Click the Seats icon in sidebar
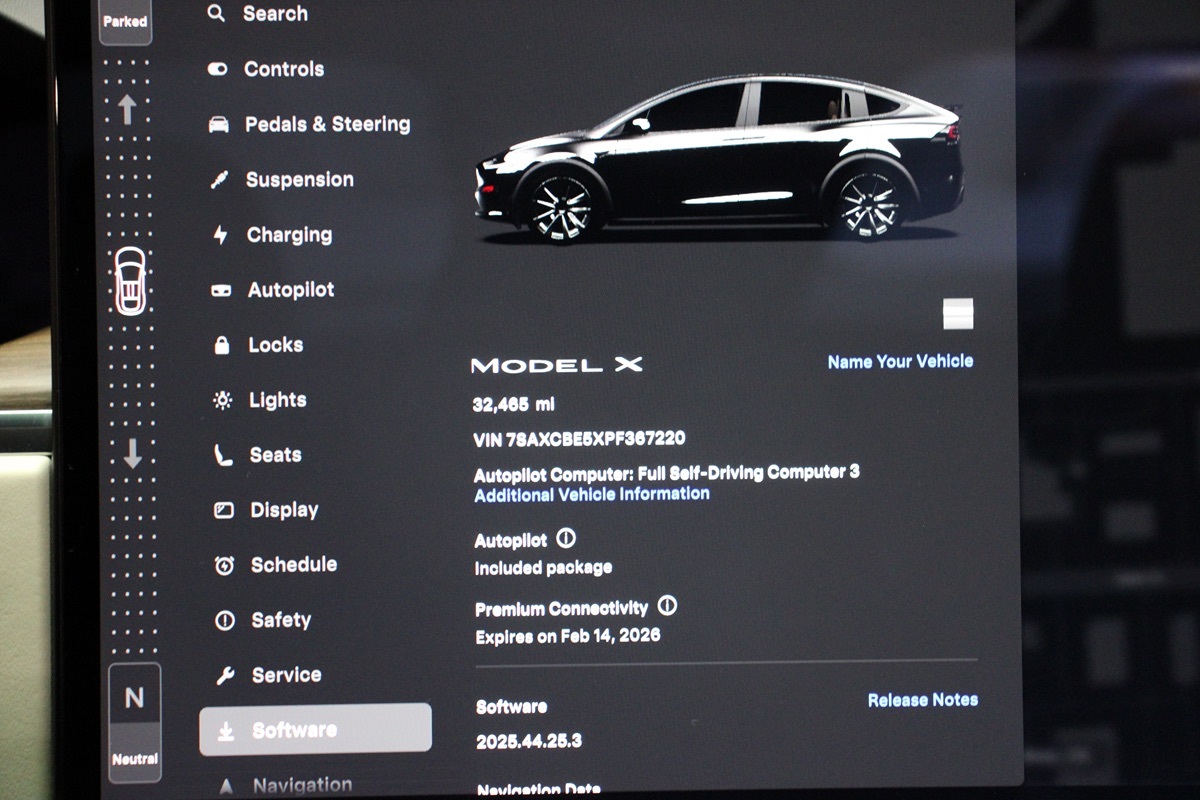Viewport: 1200px width, 800px height. coord(223,455)
